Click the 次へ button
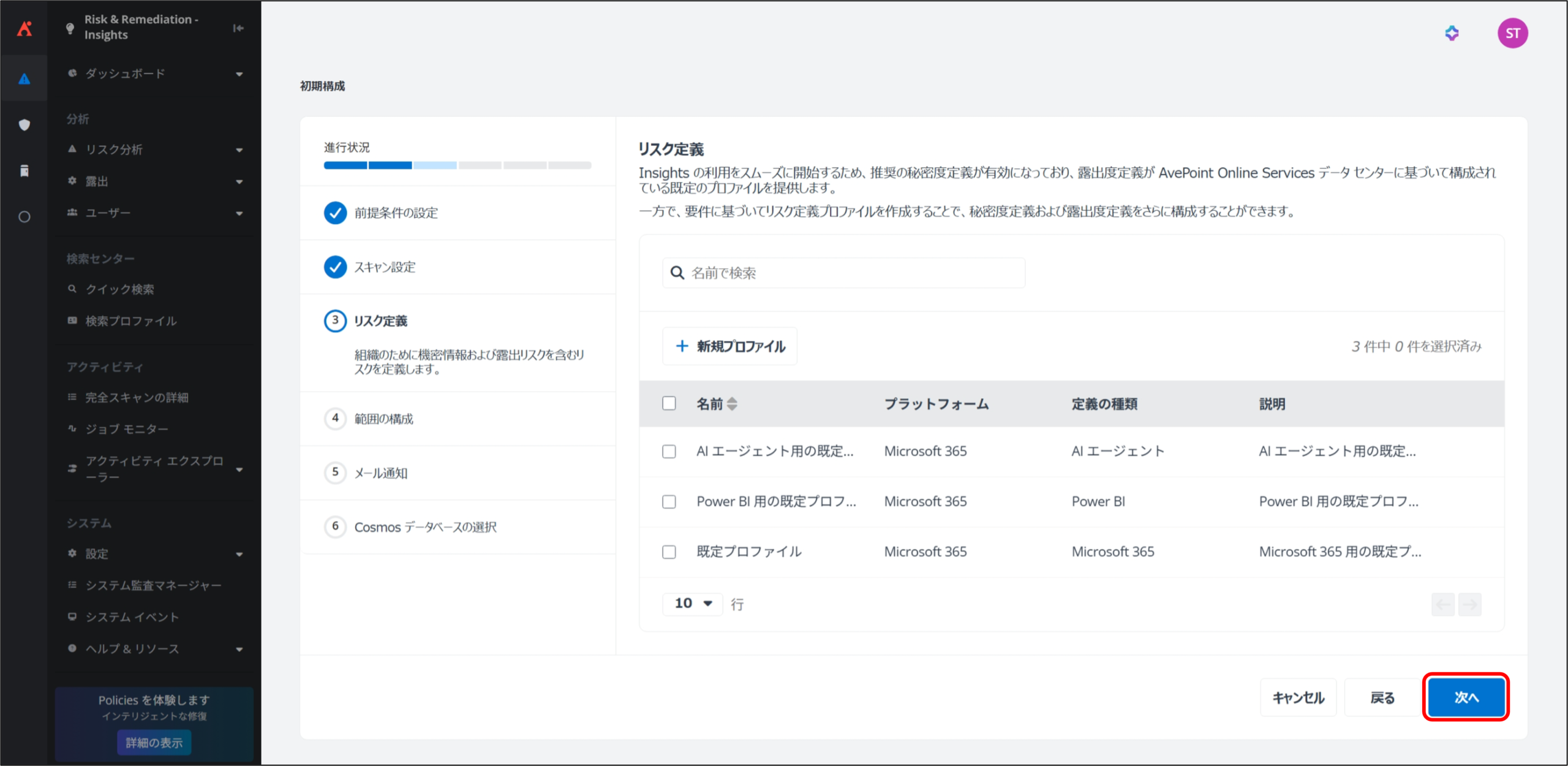This screenshot has height=766, width=1568. (1466, 697)
